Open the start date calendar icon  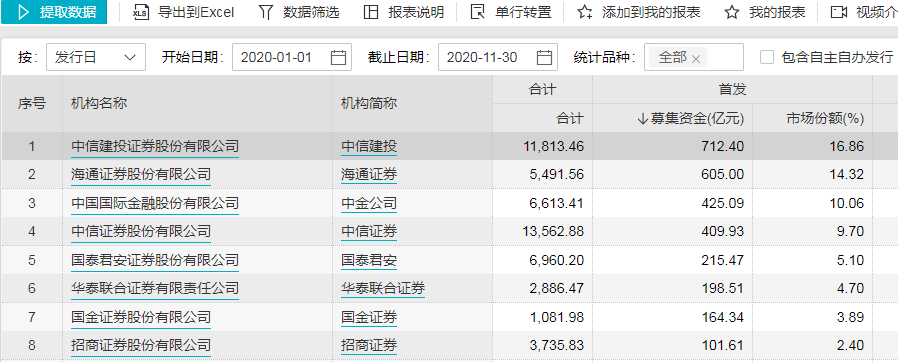click(x=338, y=57)
